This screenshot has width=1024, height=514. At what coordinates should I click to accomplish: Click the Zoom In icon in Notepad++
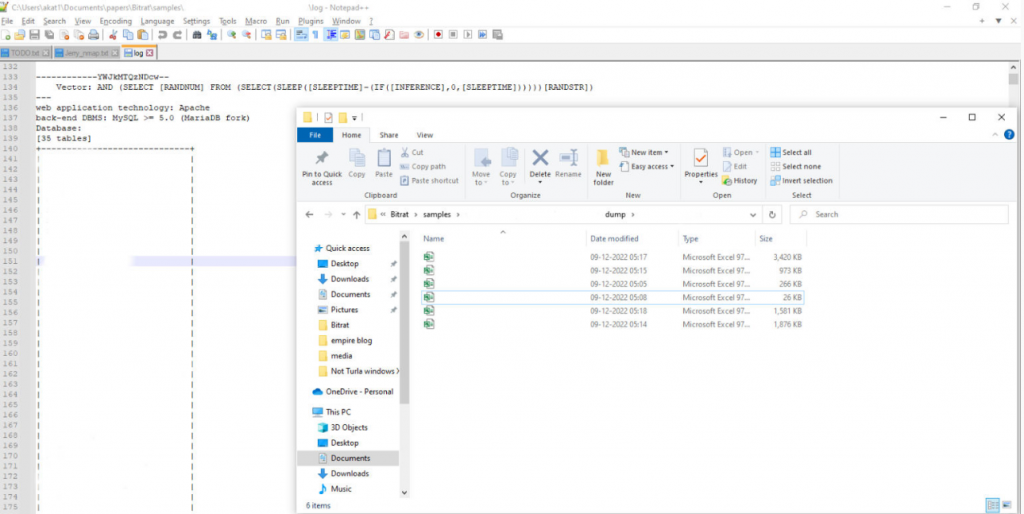[232, 35]
